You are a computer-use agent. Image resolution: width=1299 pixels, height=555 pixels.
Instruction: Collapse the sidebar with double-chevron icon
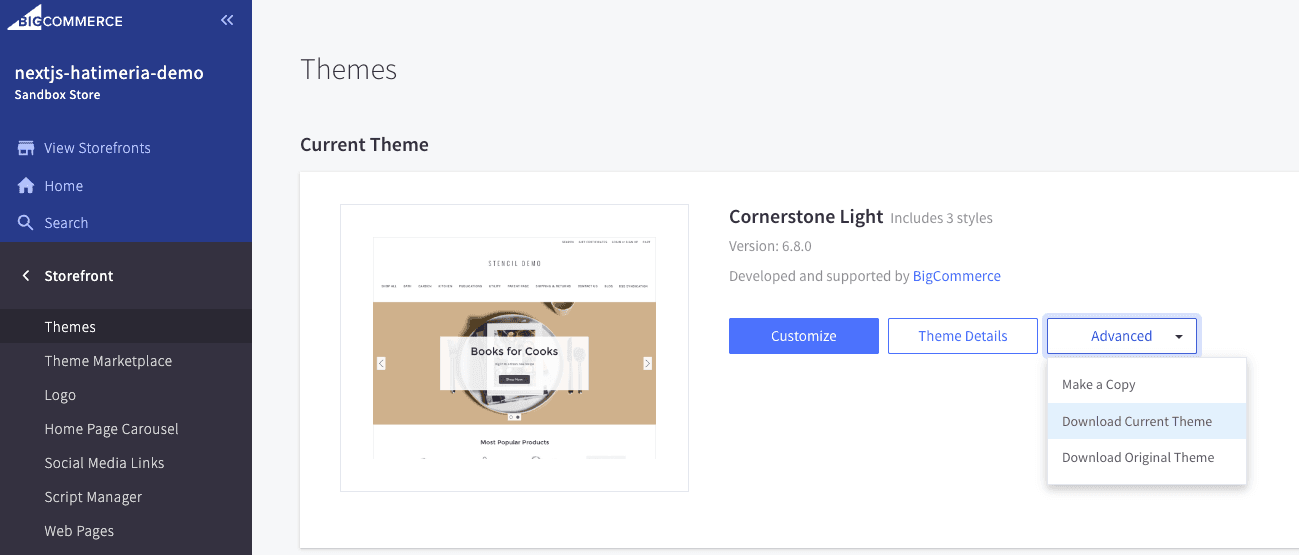(x=227, y=20)
